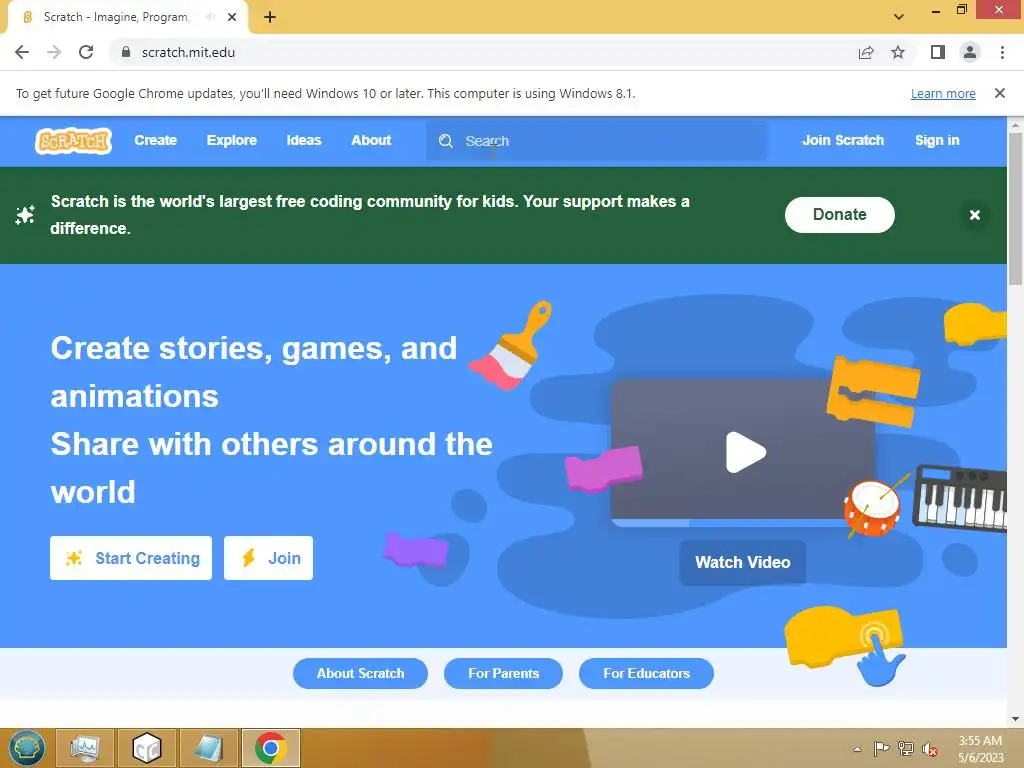Reload the page with the refresh icon
1024x768 pixels.
(86, 52)
